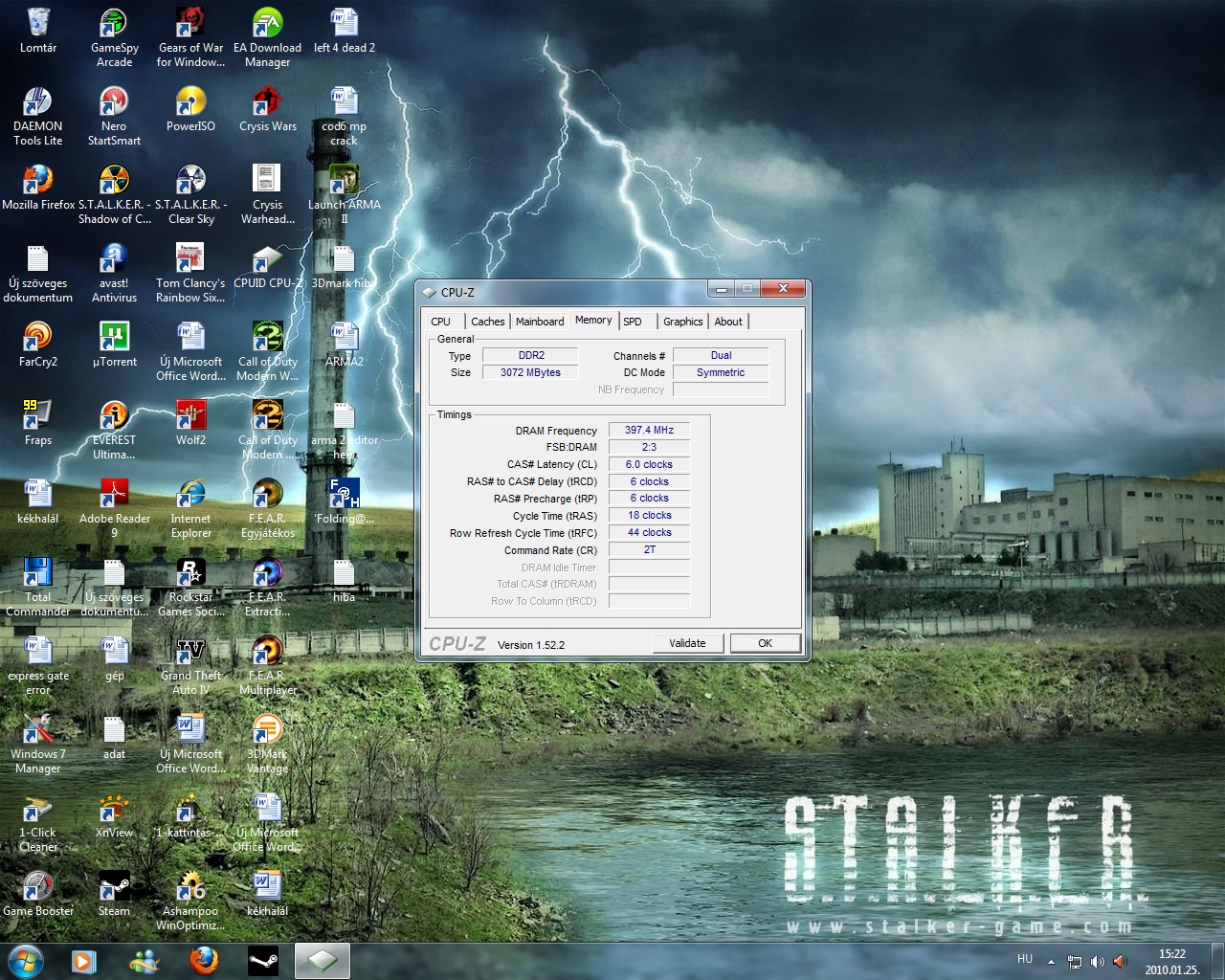Viewport: 1225px width, 980px height.
Task: Select the GameSpy Arcade desktop icon
Action: pyautogui.click(x=114, y=37)
